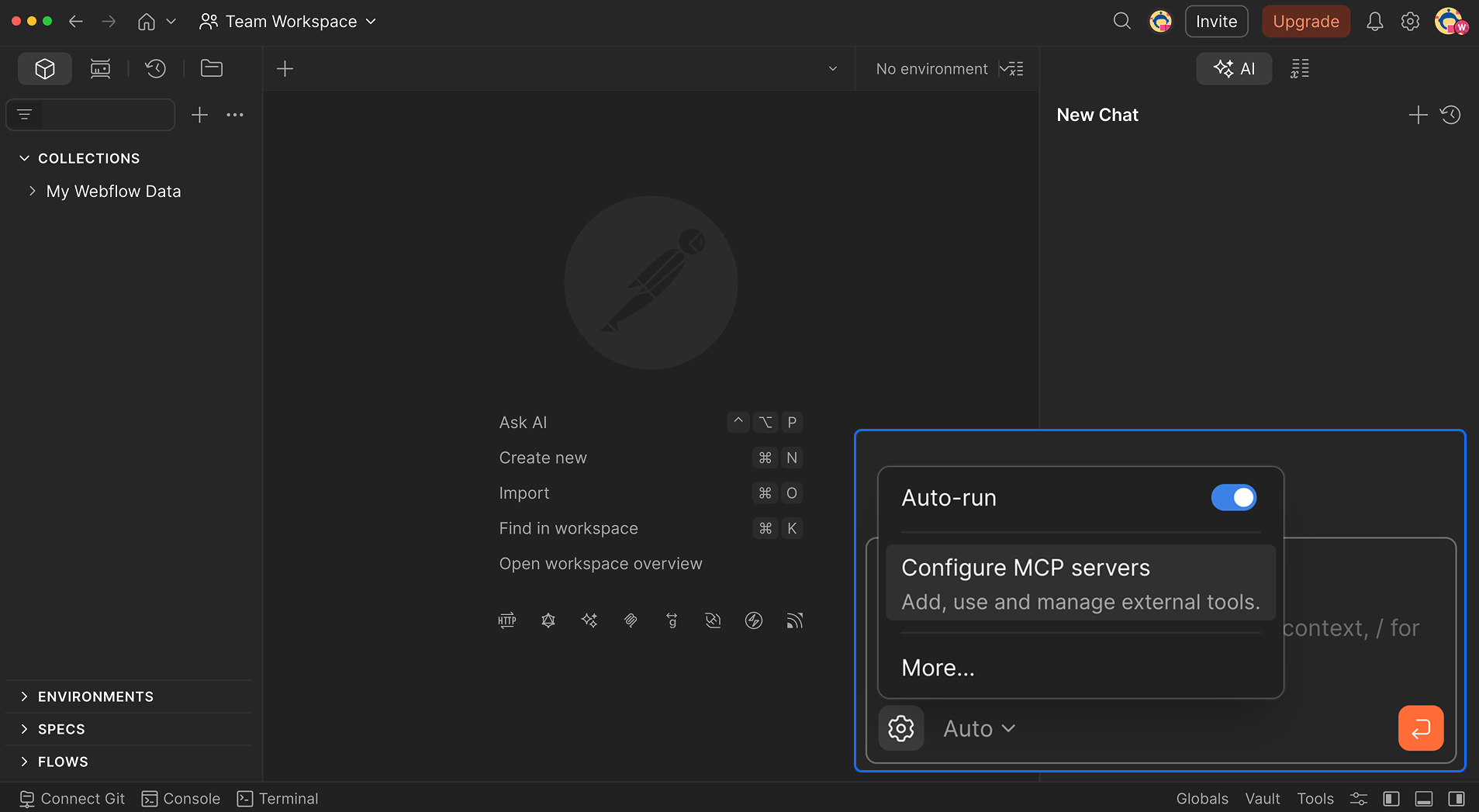The image size is (1479, 812).
Task: Open the Team Workspace dropdown
Action: pyautogui.click(x=288, y=21)
